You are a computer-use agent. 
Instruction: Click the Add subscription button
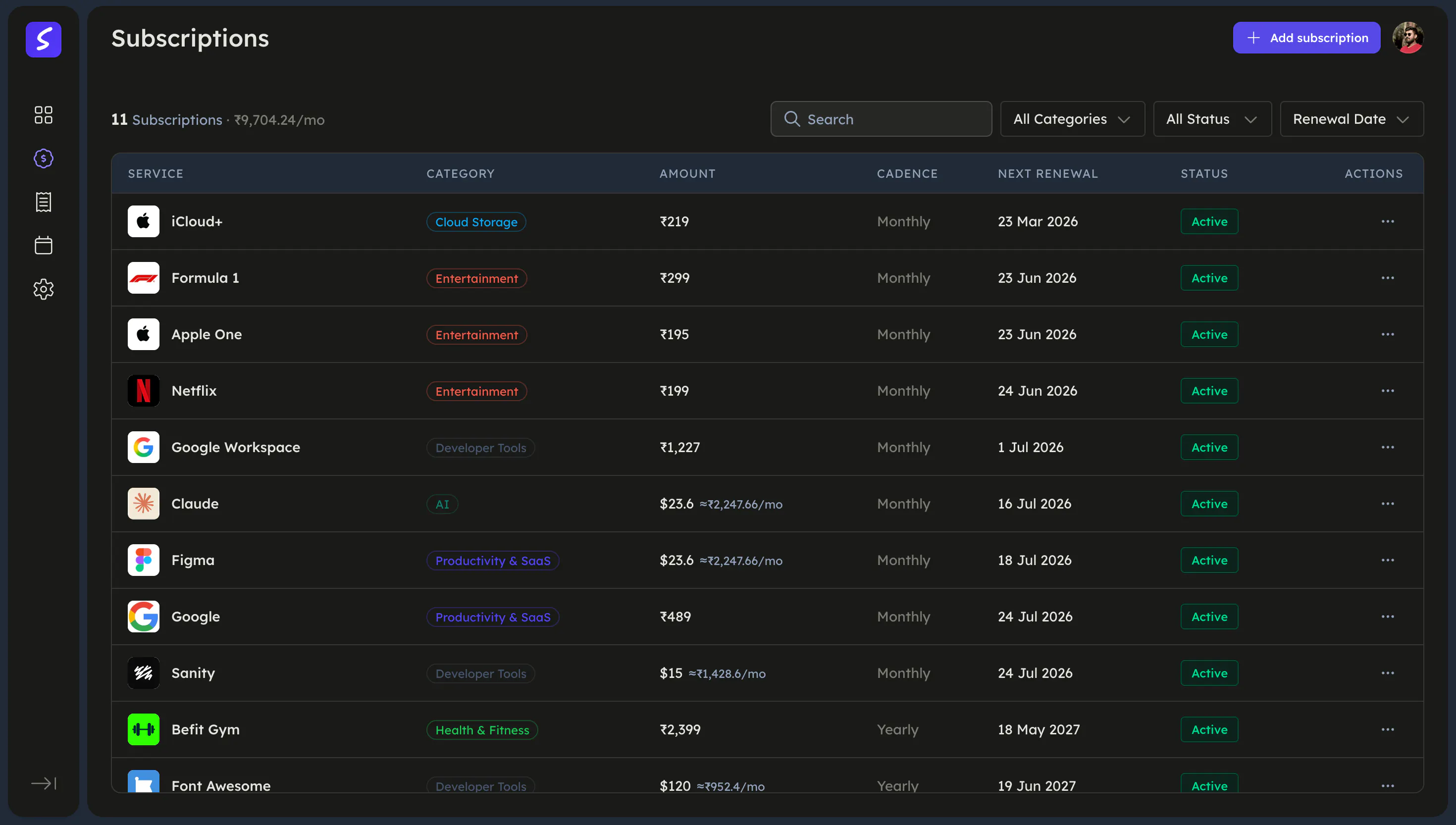(x=1306, y=38)
